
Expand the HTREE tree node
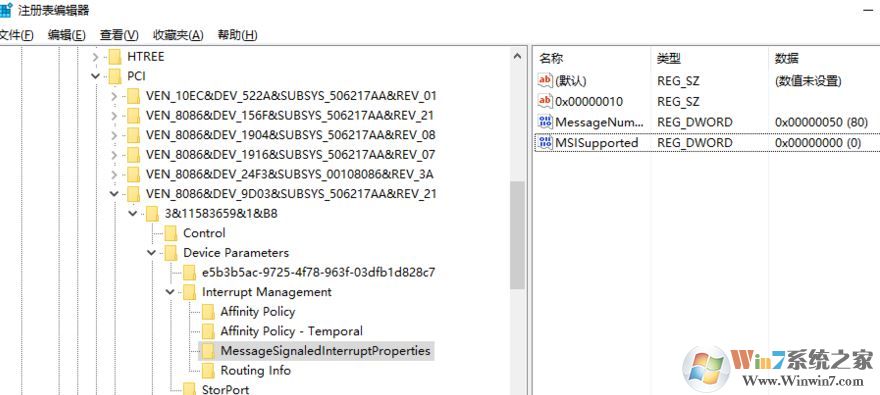pyautogui.click(x=95, y=57)
